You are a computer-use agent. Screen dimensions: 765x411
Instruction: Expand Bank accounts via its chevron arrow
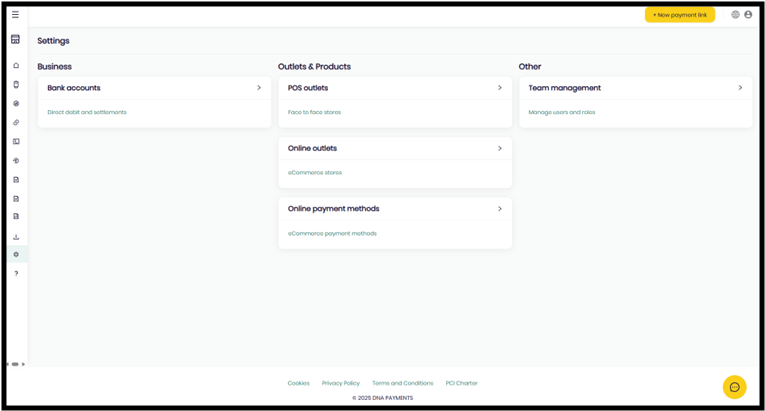click(x=259, y=88)
